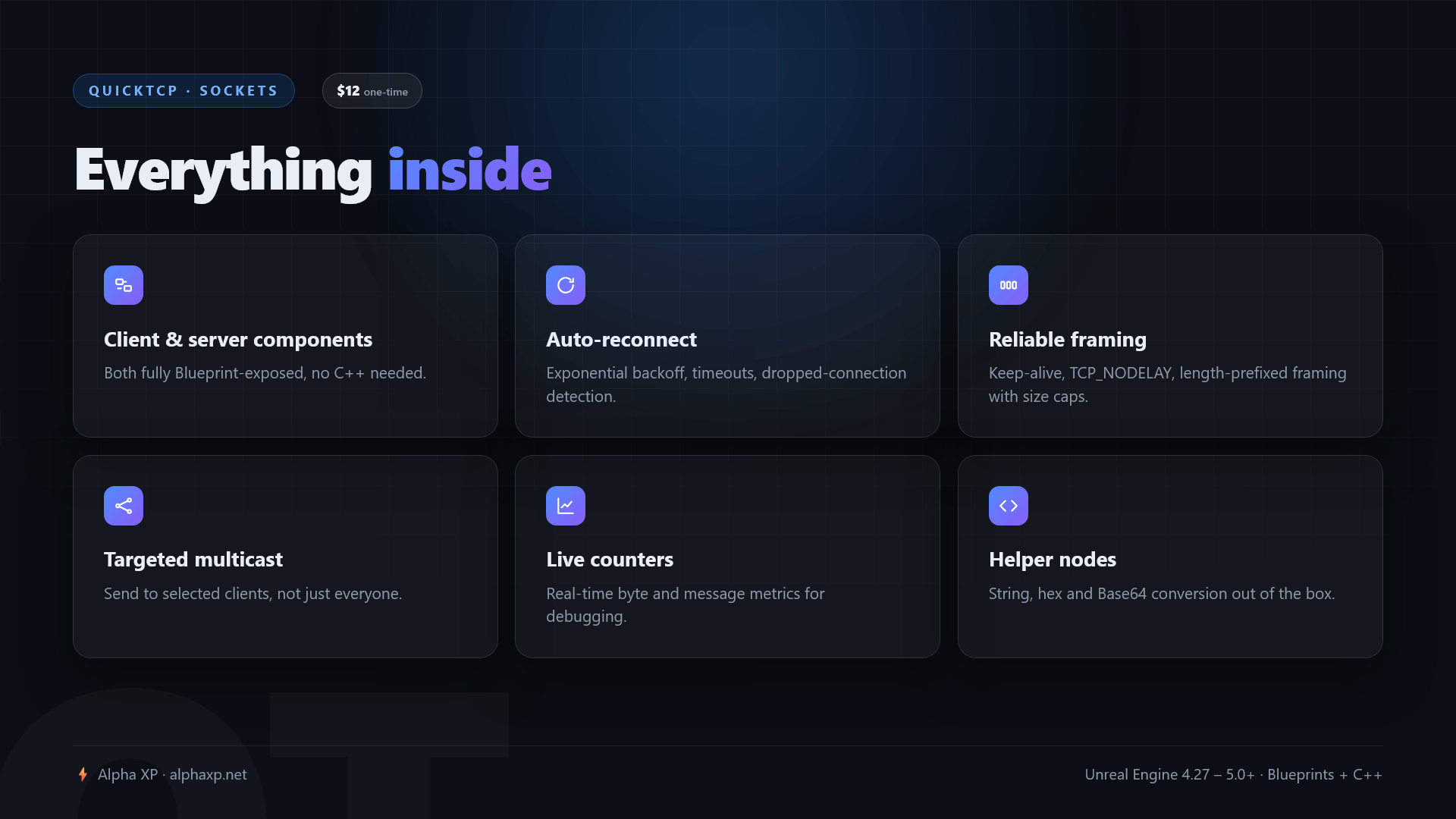Click the $12 one-time price pill
1456x819 pixels.
point(372,90)
